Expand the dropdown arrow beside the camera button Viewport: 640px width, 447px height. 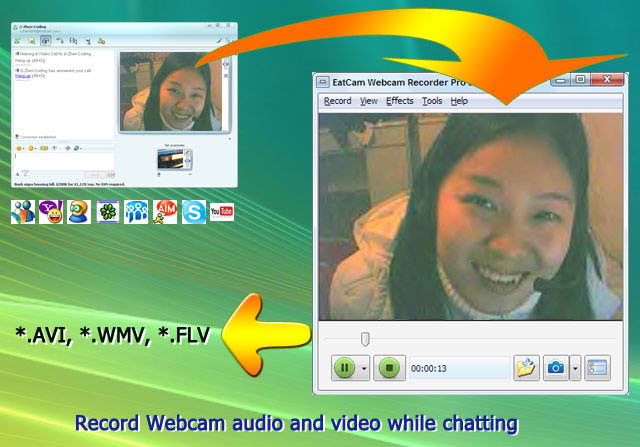tap(574, 368)
